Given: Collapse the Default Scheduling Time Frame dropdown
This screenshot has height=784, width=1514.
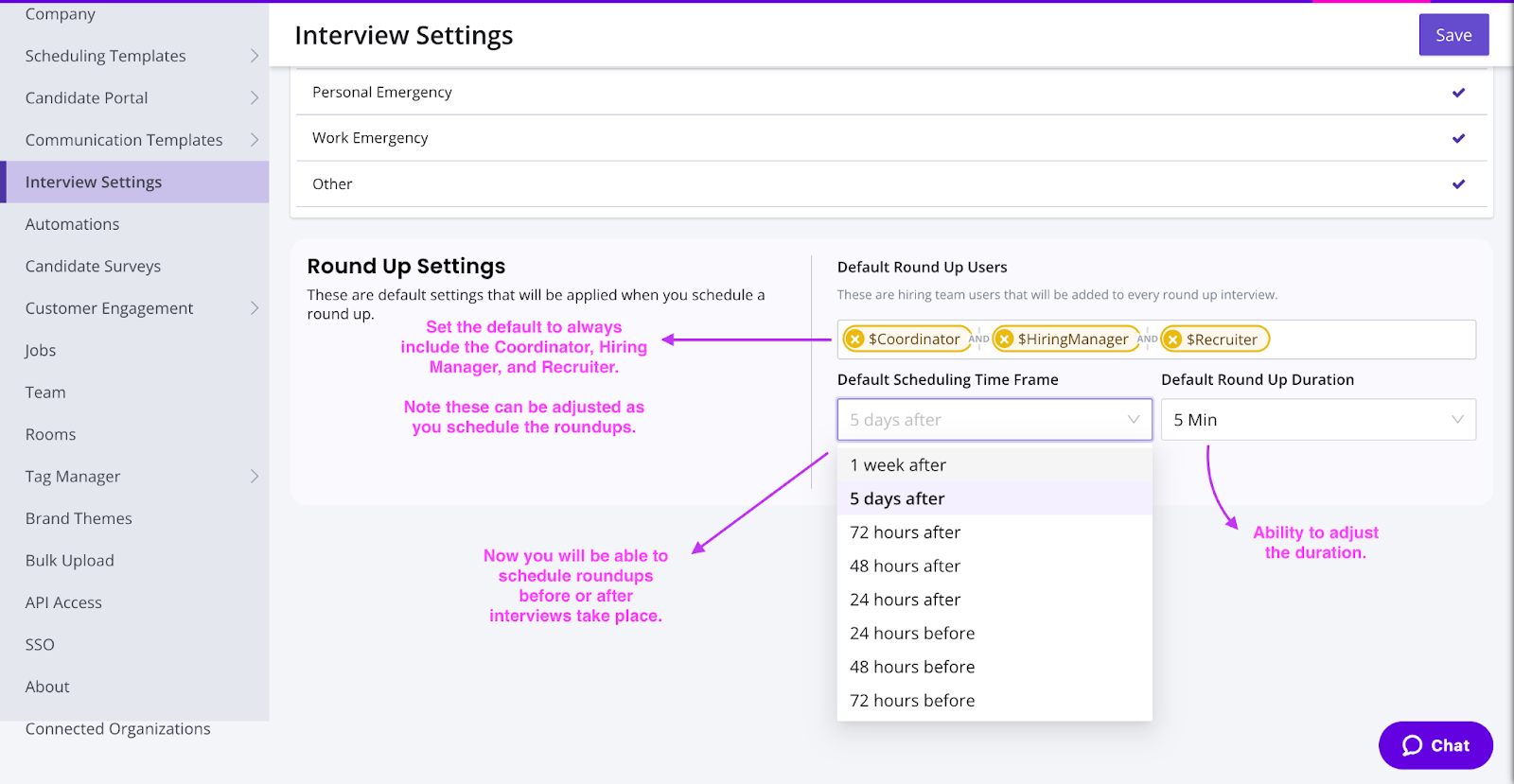Looking at the screenshot, I should 994,420.
